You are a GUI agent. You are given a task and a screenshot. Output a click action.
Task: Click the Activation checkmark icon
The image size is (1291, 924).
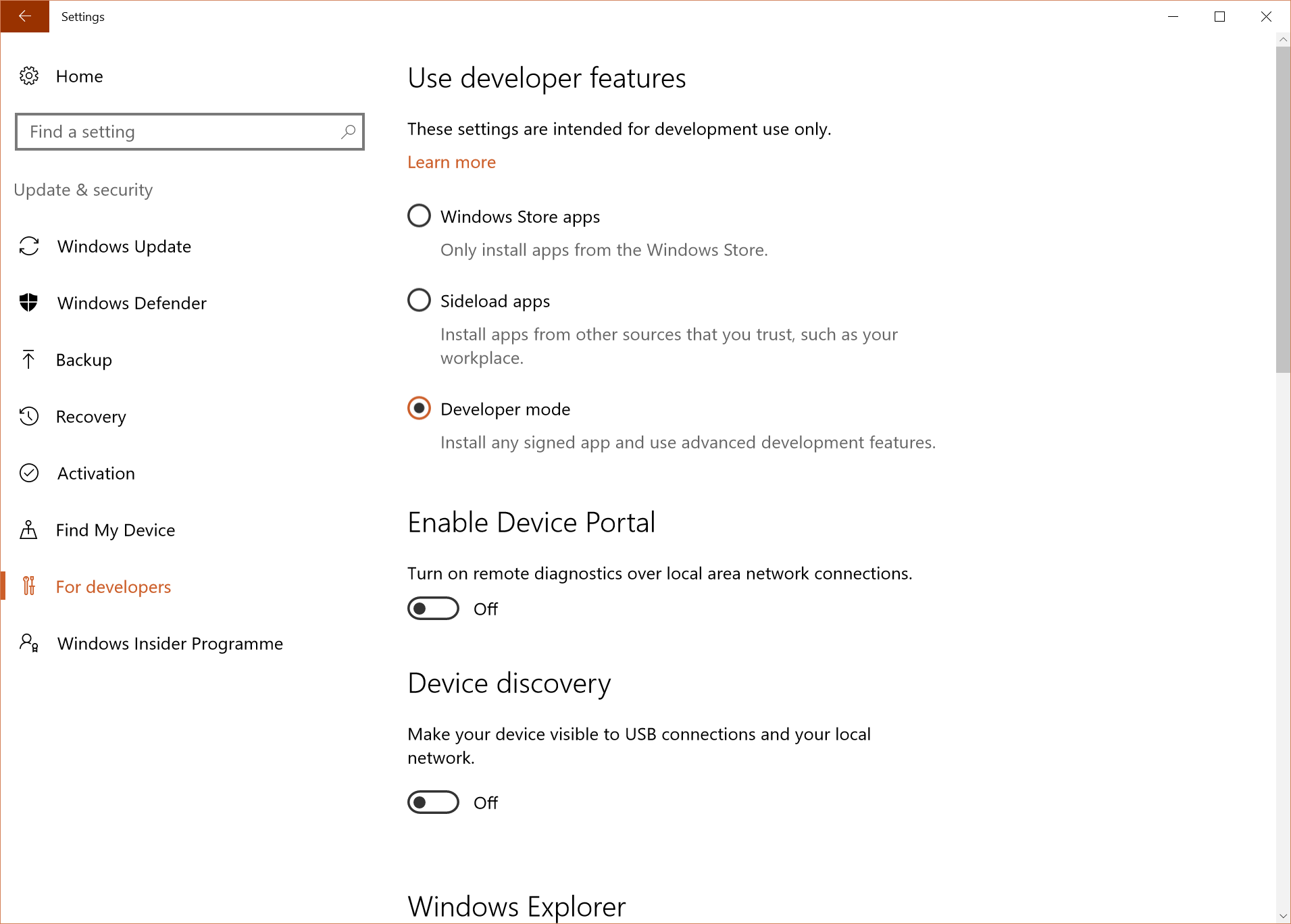(x=28, y=473)
